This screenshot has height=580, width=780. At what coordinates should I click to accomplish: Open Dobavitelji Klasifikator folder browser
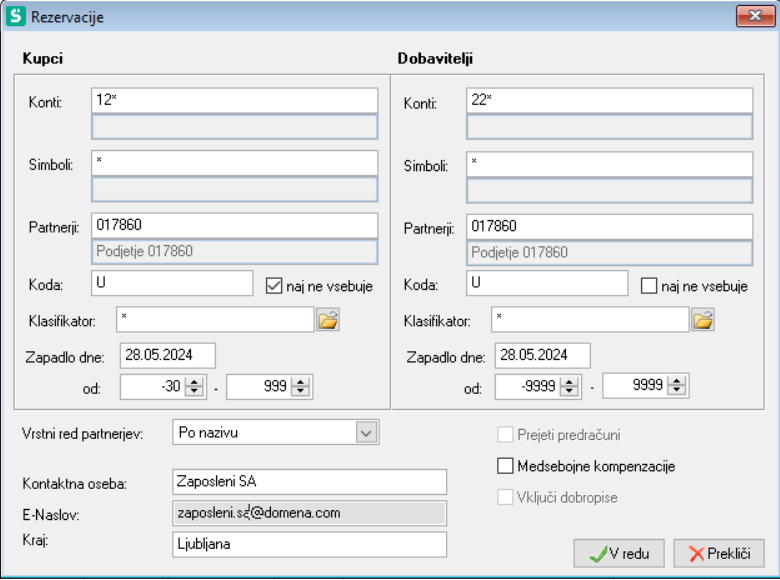tap(703, 320)
